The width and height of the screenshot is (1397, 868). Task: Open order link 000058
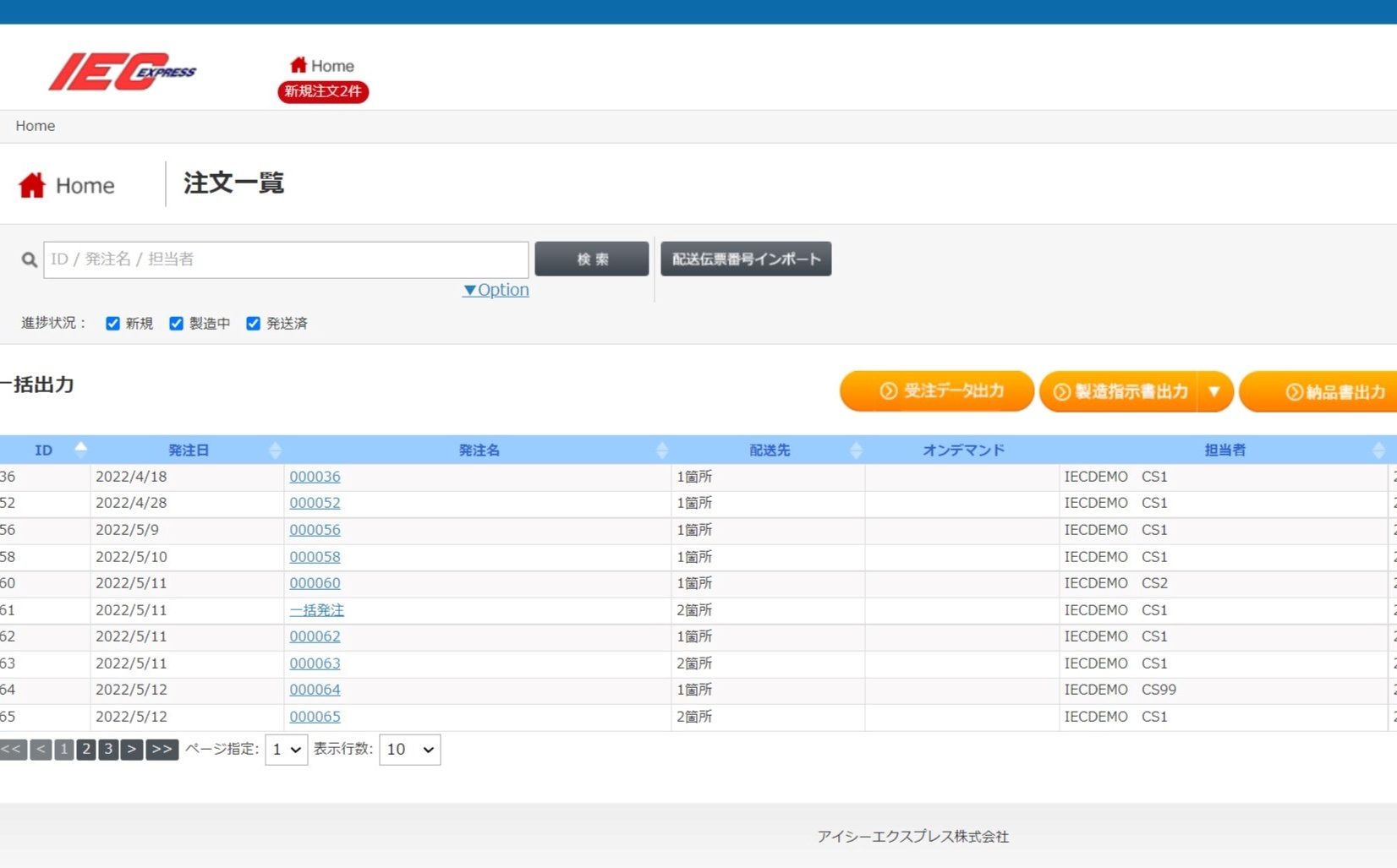(315, 557)
